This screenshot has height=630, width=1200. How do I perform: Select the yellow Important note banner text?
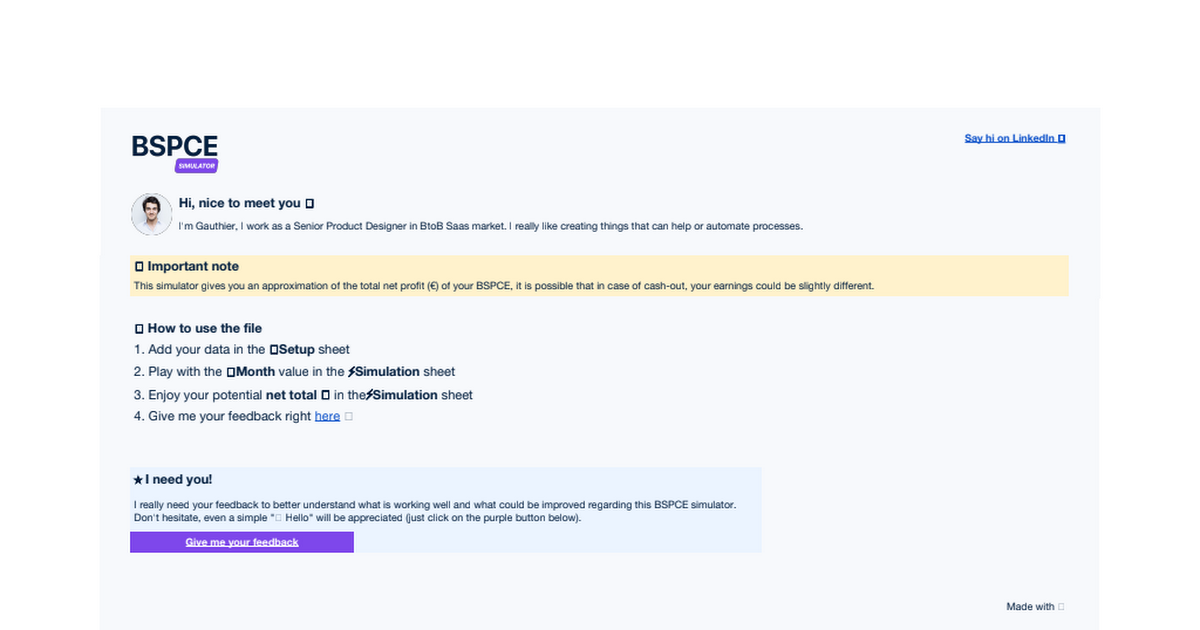click(504, 286)
